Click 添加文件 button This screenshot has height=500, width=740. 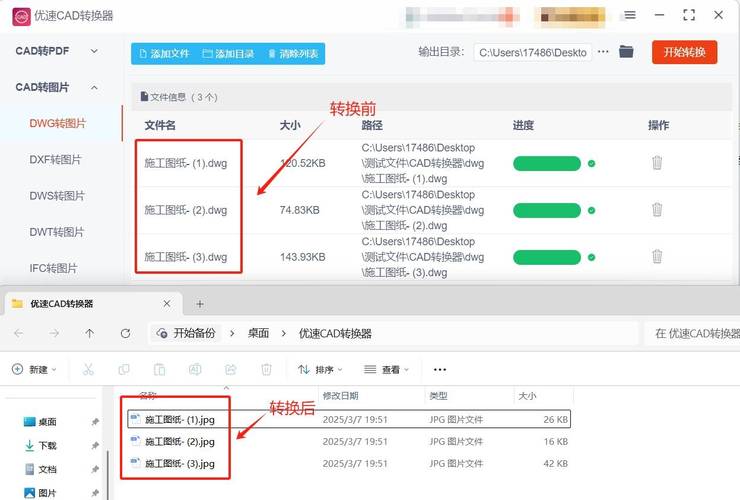165,54
